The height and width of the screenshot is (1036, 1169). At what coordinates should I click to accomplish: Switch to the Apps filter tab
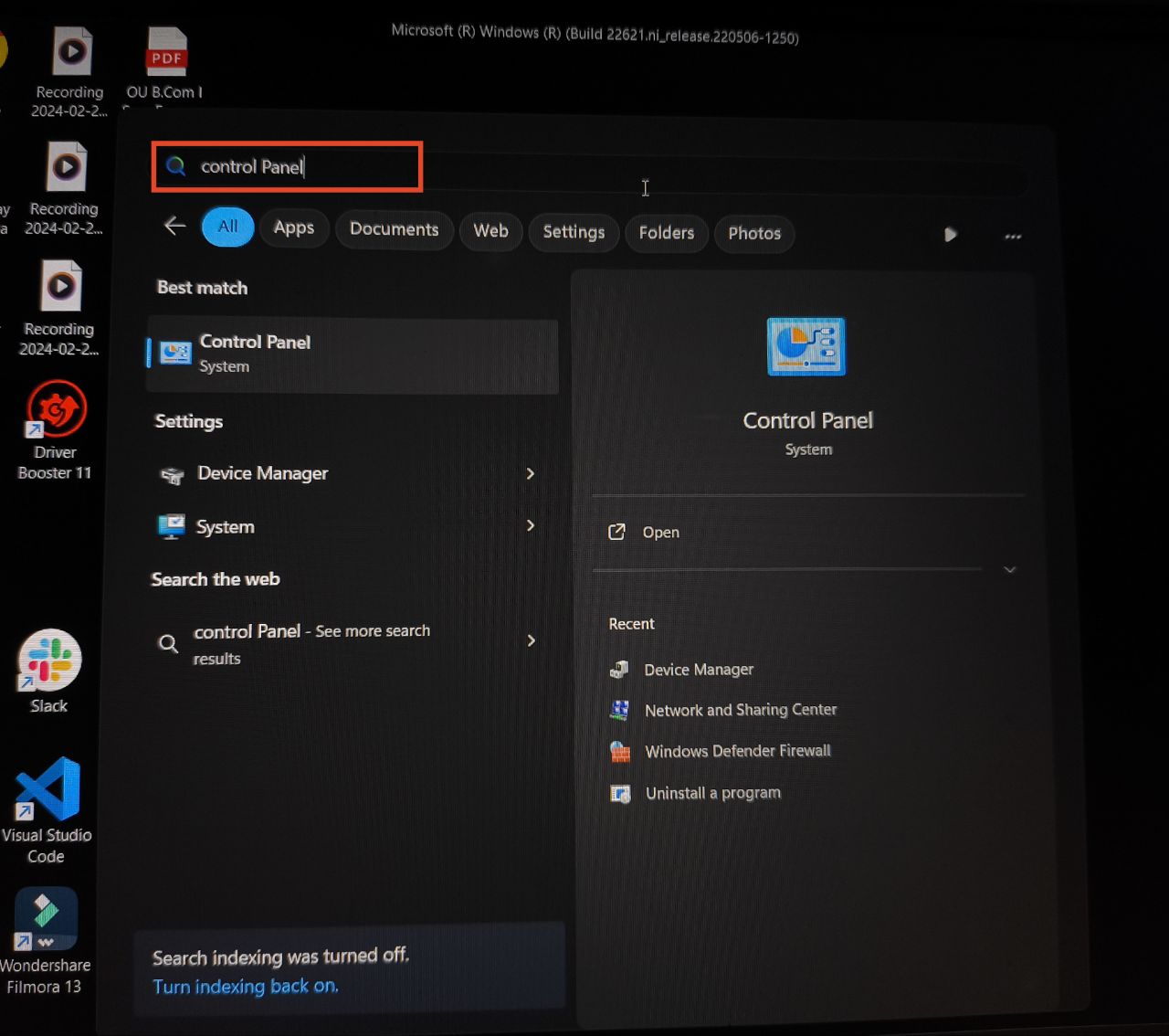click(x=293, y=228)
